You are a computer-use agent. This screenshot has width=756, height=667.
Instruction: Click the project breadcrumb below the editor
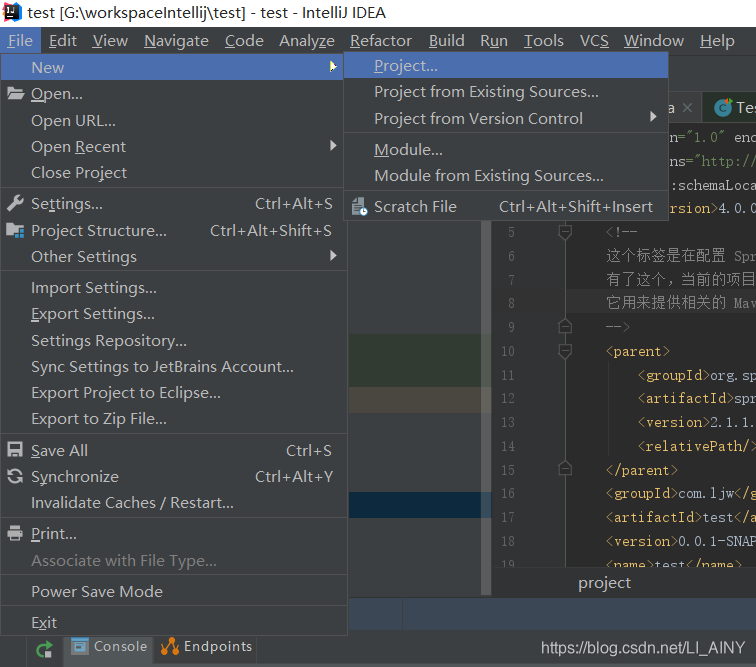[604, 583]
